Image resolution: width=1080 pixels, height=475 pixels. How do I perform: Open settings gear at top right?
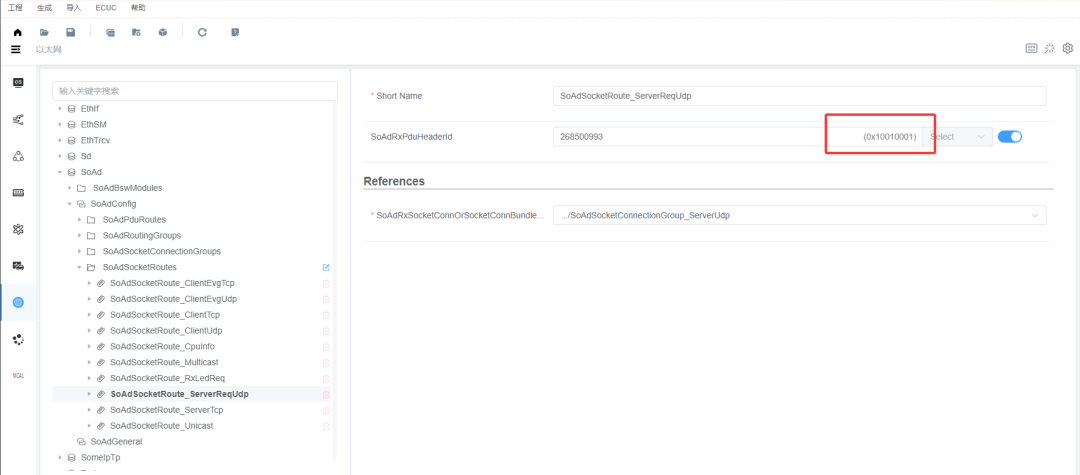tap(1068, 48)
